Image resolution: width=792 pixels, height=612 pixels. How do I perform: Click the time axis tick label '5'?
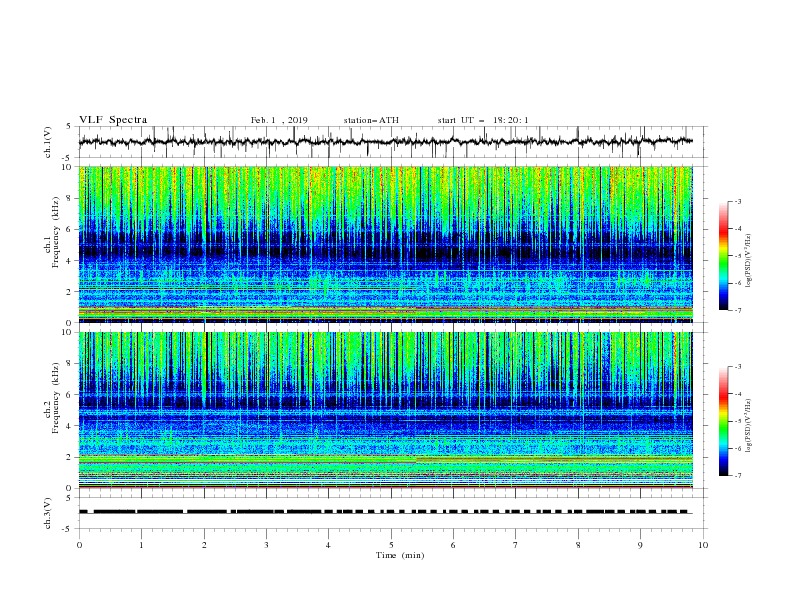[x=391, y=545]
